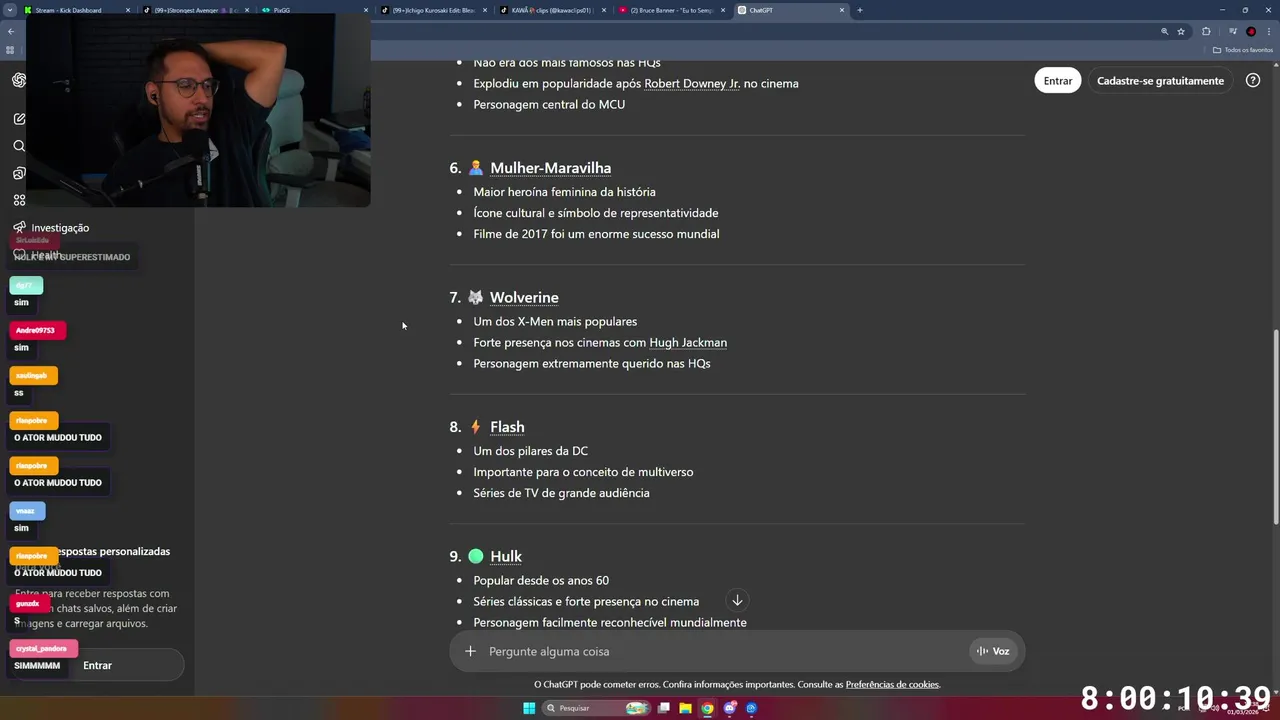
Task: Select text 'Popular desde os anos 60'
Action: (541, 580)
